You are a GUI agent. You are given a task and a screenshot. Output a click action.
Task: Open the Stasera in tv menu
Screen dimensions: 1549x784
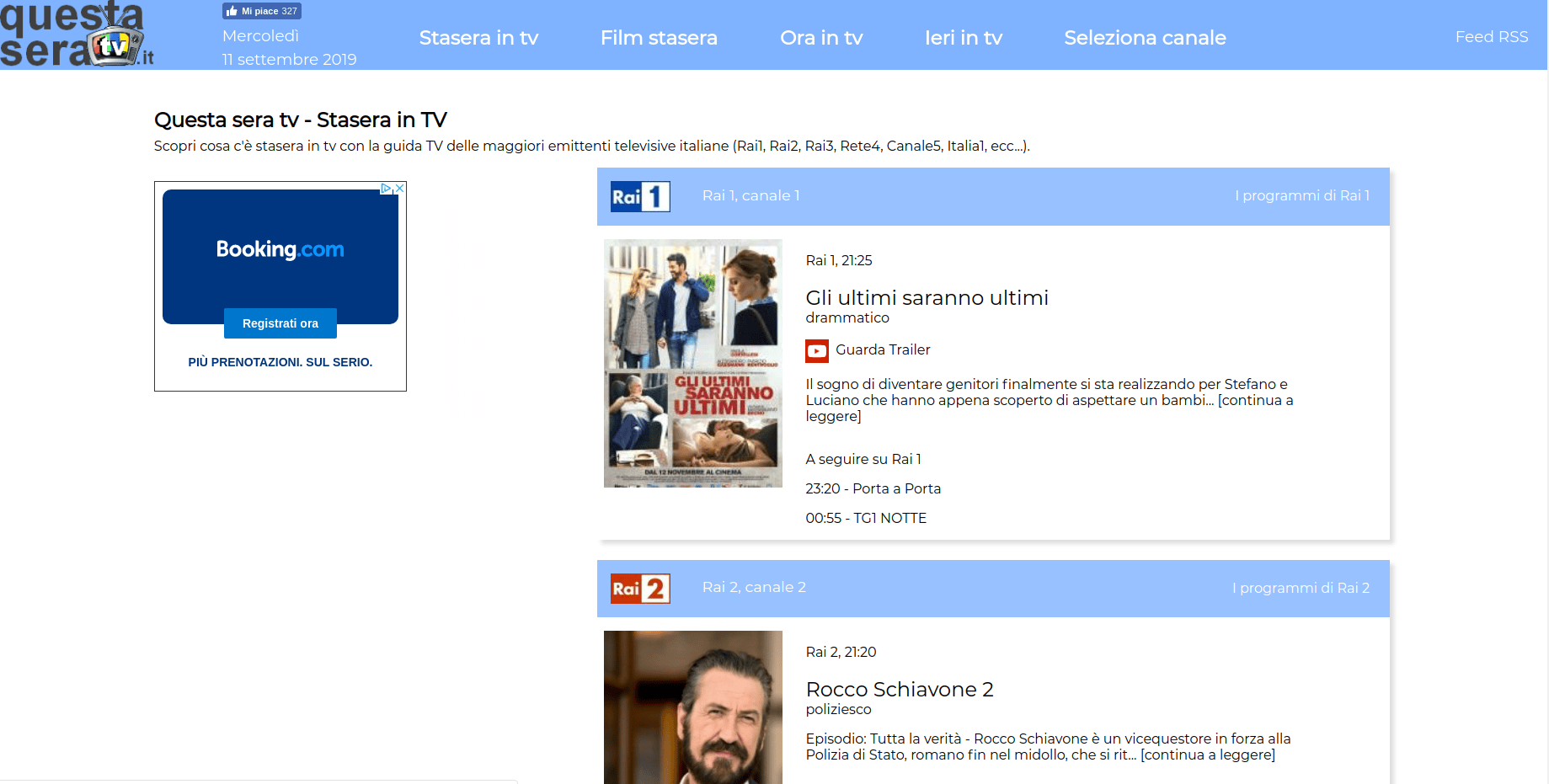click(x=478, y=38)
